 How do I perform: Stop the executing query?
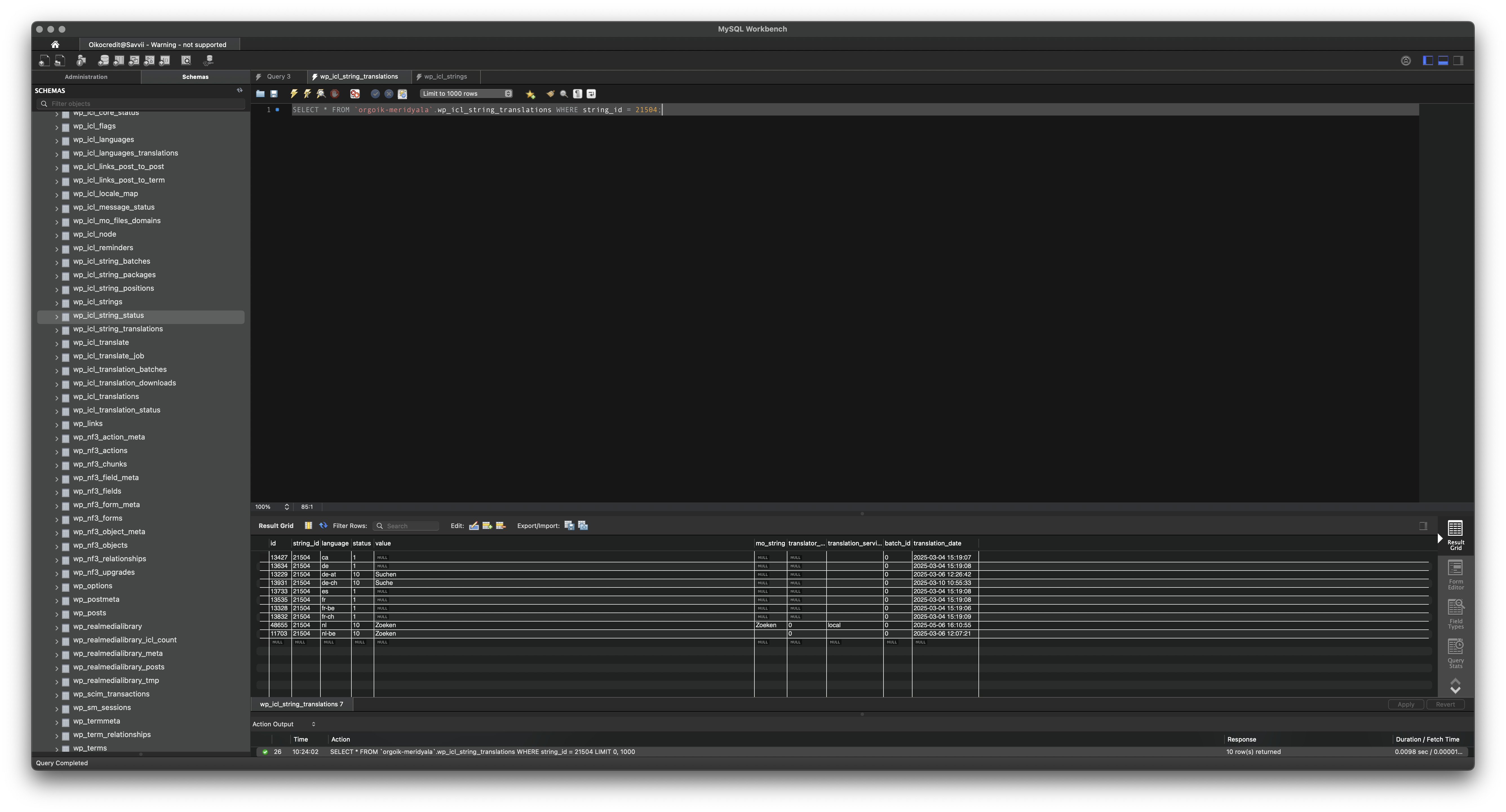tap(335, 94)
